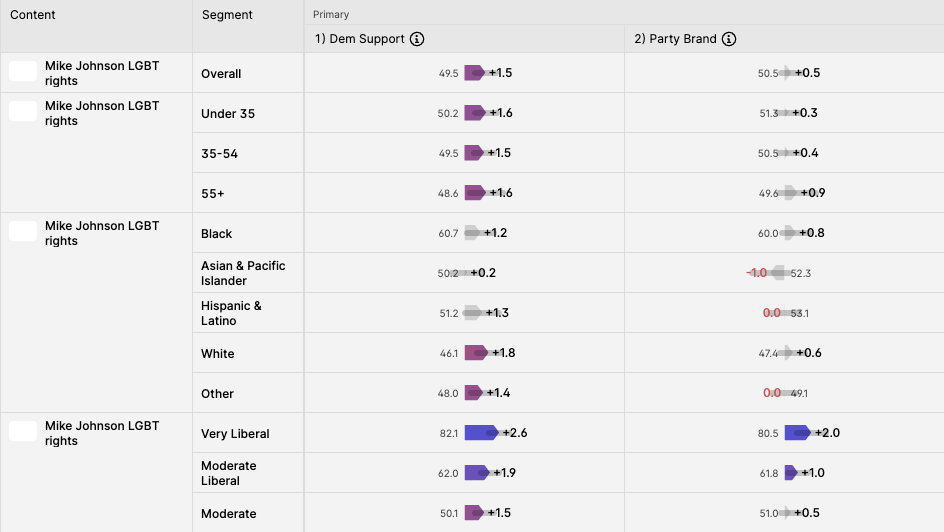The image size is (944, 532).
Task: Click the Party Brand +0.8 value for Black
Action: [x=812, y=233]
